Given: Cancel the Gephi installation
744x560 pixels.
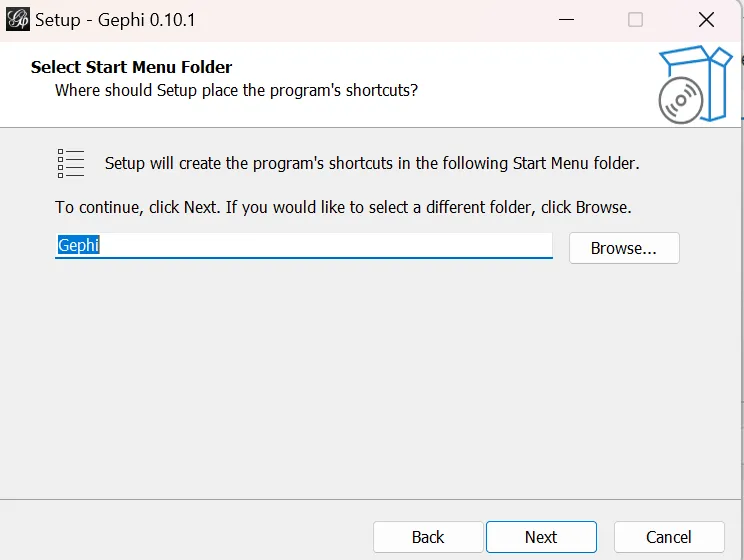Looking at the screenshot, I should click(668, 537).
